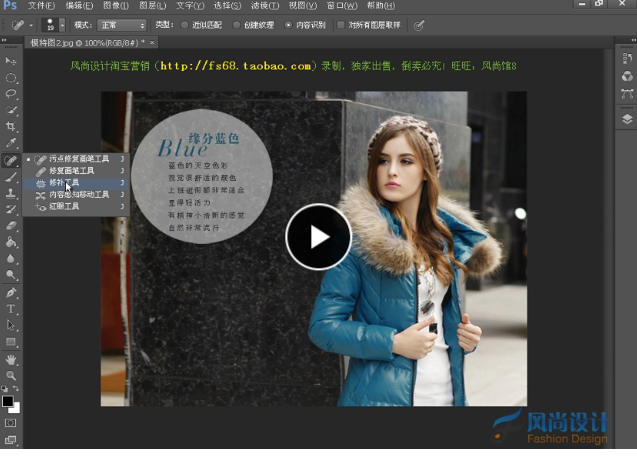Select the Lasso tool

pos(11,94)
